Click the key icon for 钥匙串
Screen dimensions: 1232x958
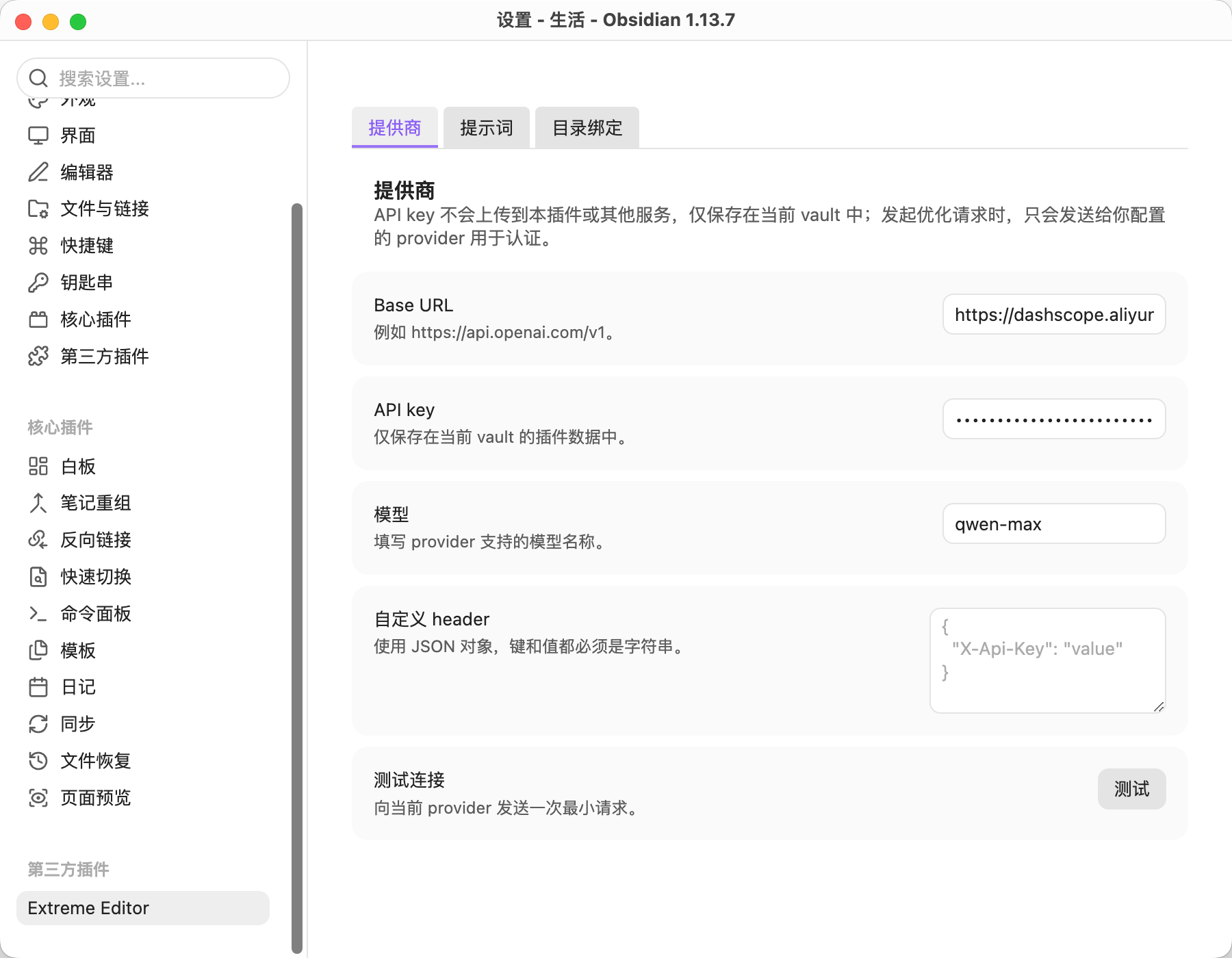38,283
